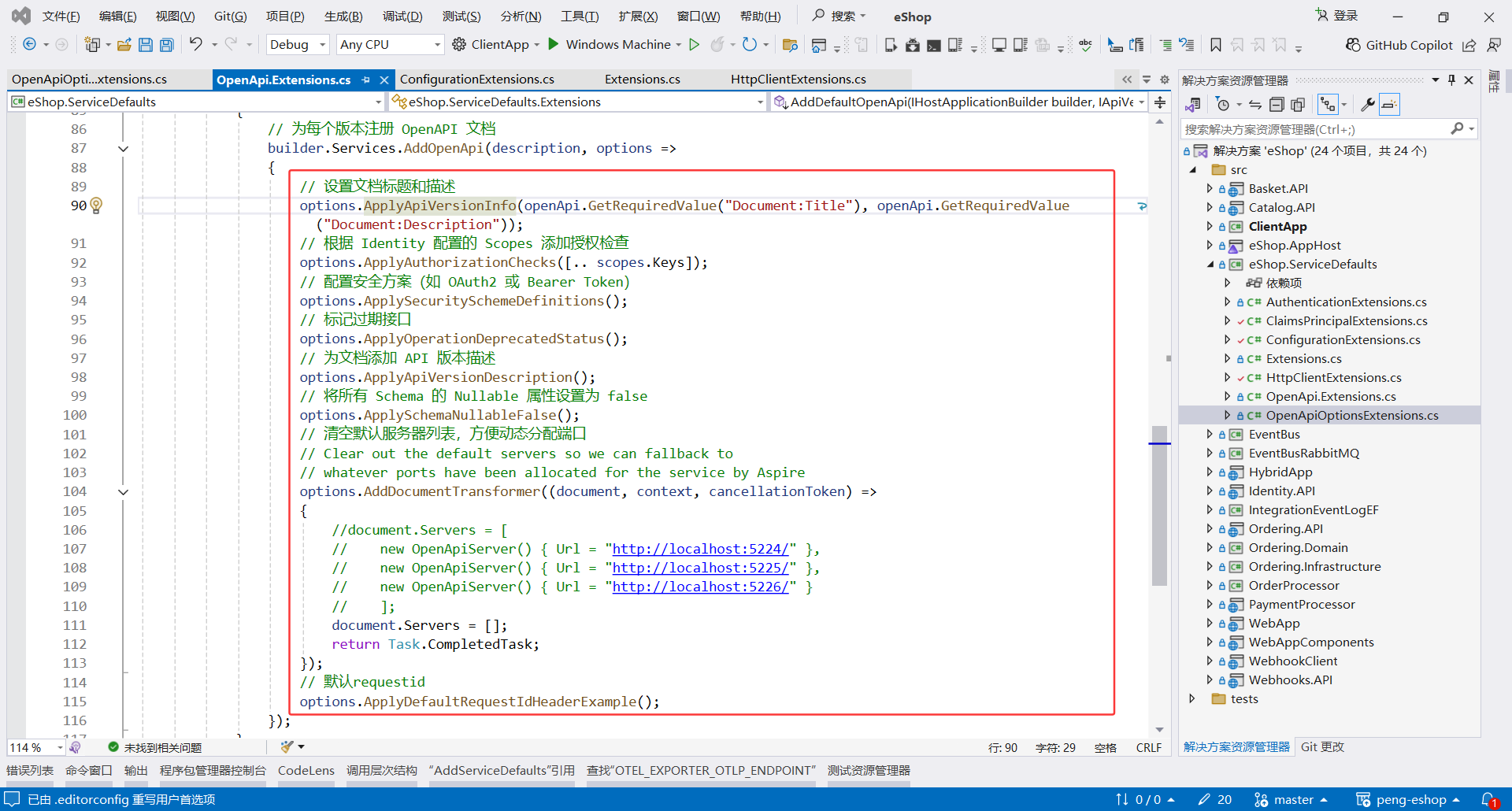The image size is (1512, 811).
Task: Switch to HttpClientExtensions.cs tab
Action: 799,80
